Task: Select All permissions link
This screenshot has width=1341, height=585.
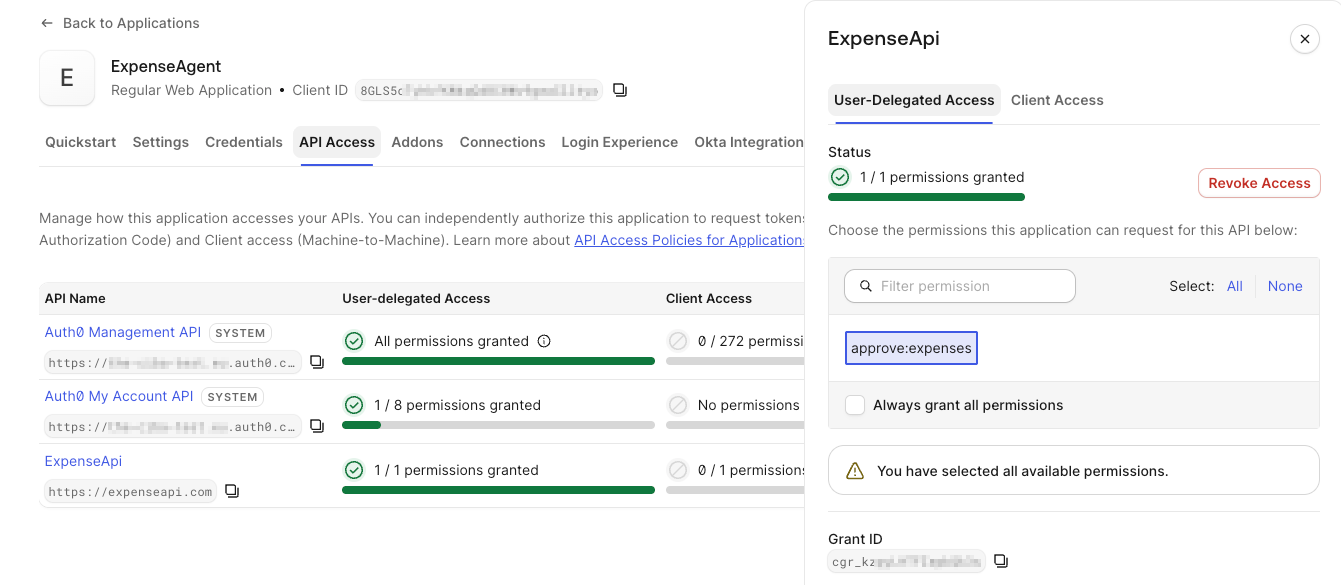Action: [1235, 286]
